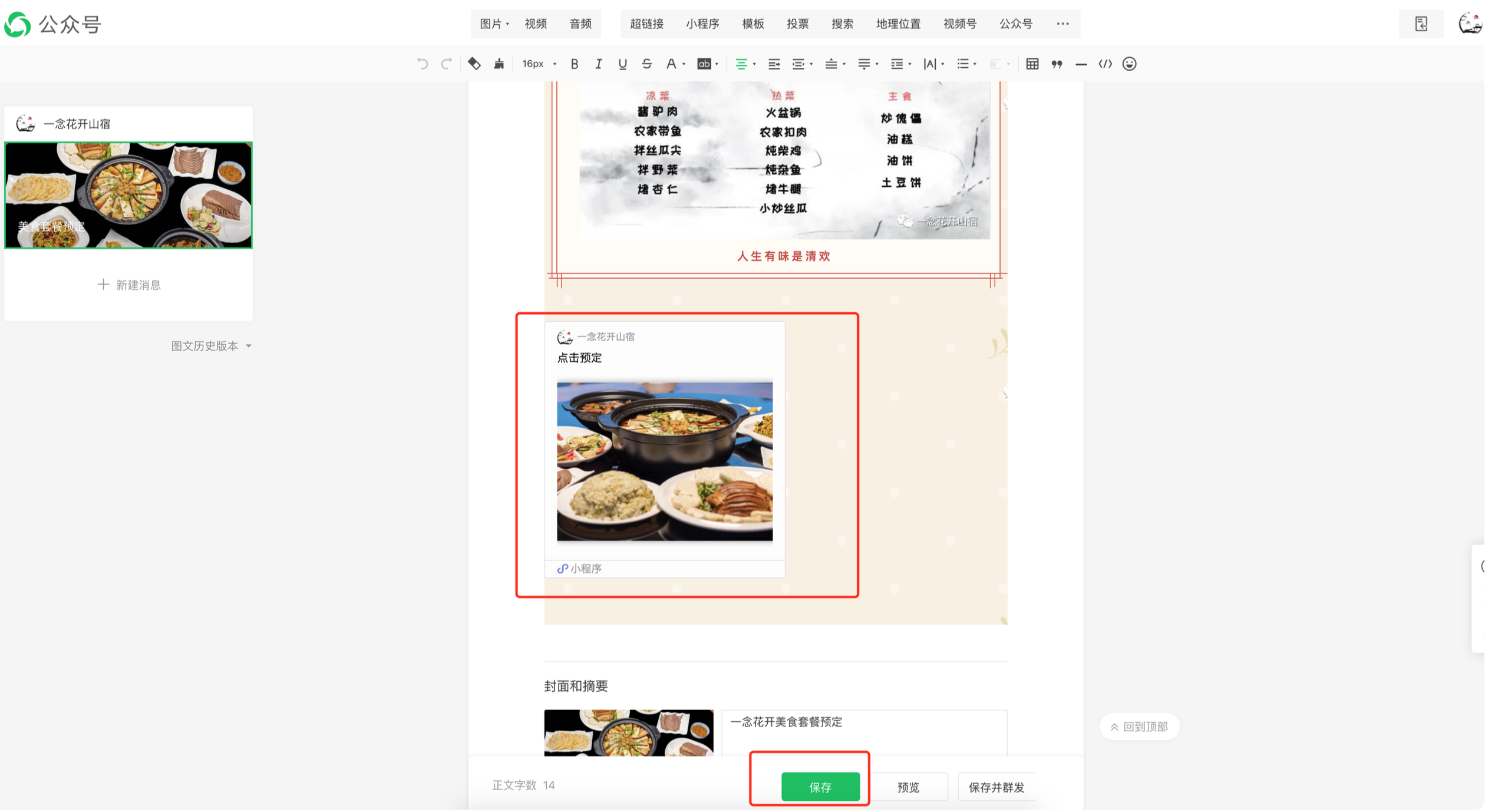Click the WeChat 公众号 logo
1485x812 pixels.
click(52, 24)
